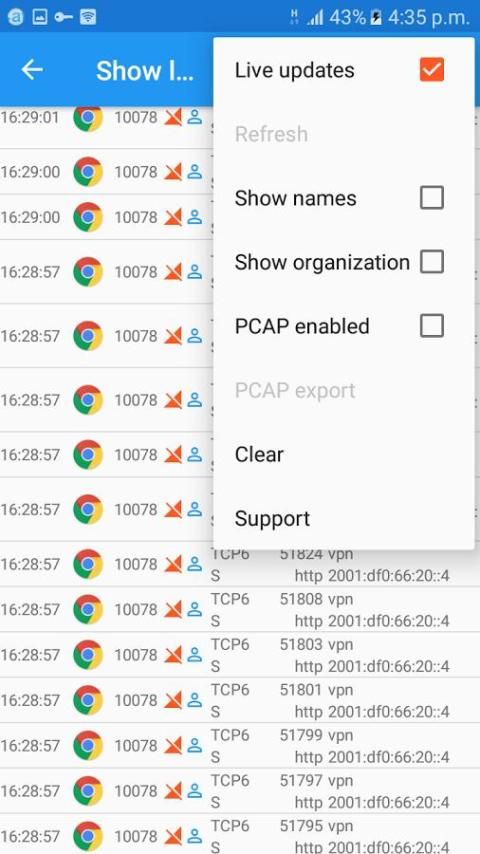This screenshot has height=854, width=480.
Task: Open log entry with port 51801
Action: (240, 700)
